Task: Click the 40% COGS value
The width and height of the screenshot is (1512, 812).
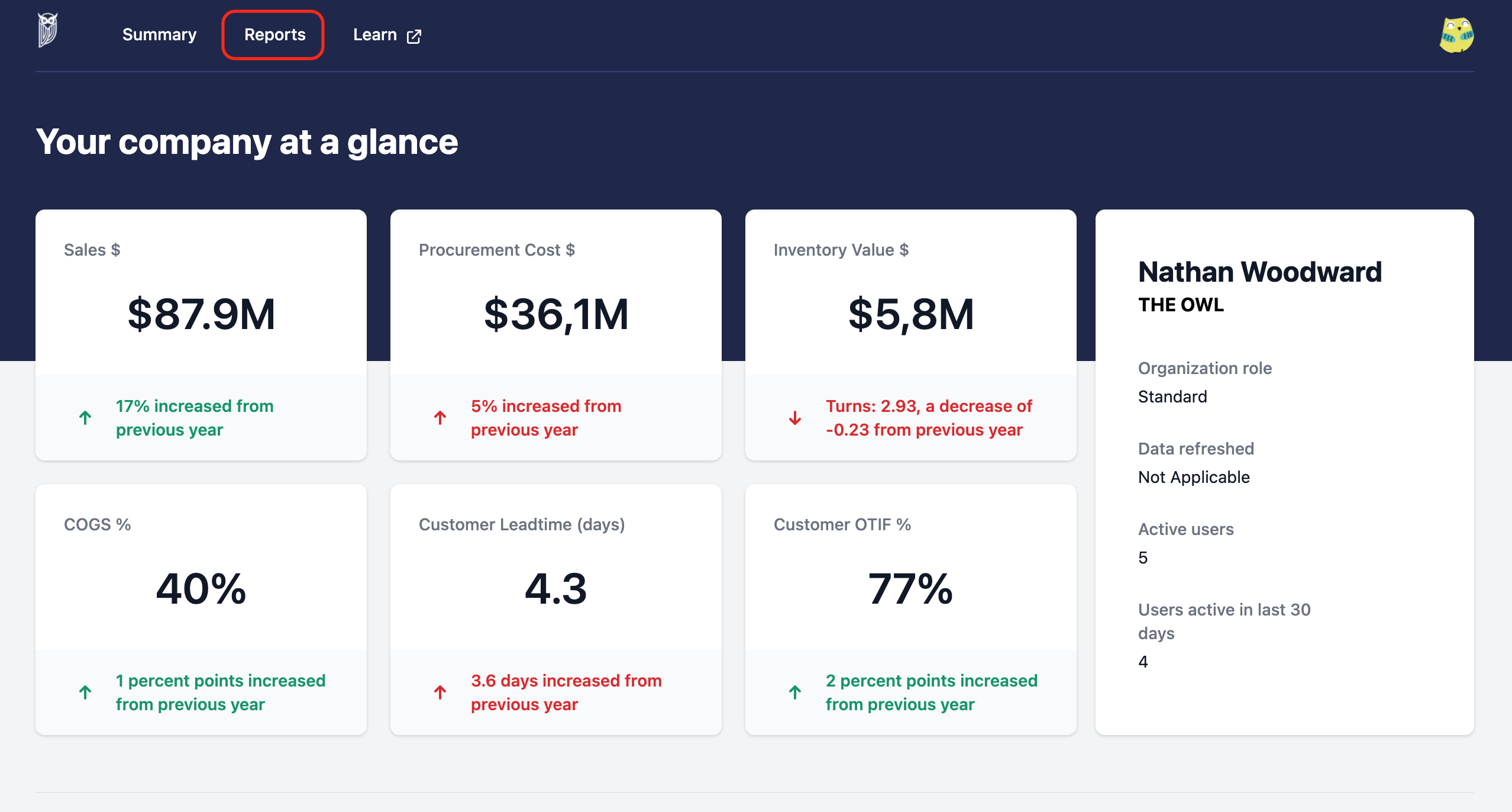Action: [x=201, y=589]
